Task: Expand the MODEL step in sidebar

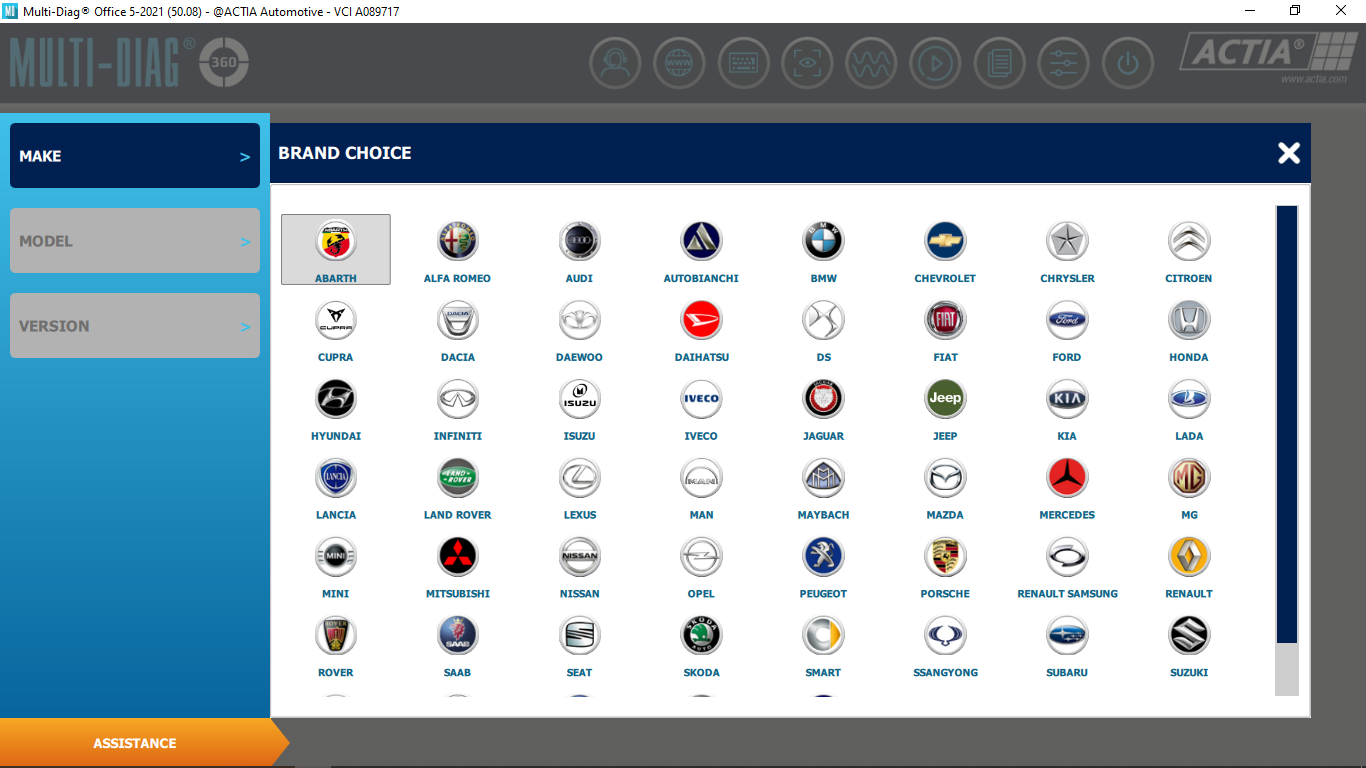Action: [135, 241]
